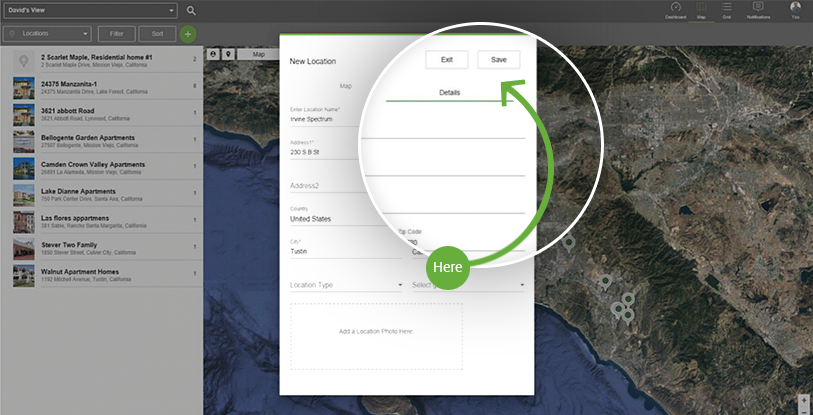Click the 3621 abbott Road thumbnail
Image resolution: width=813 pixels, height=415 pixels.
point(23,115)
